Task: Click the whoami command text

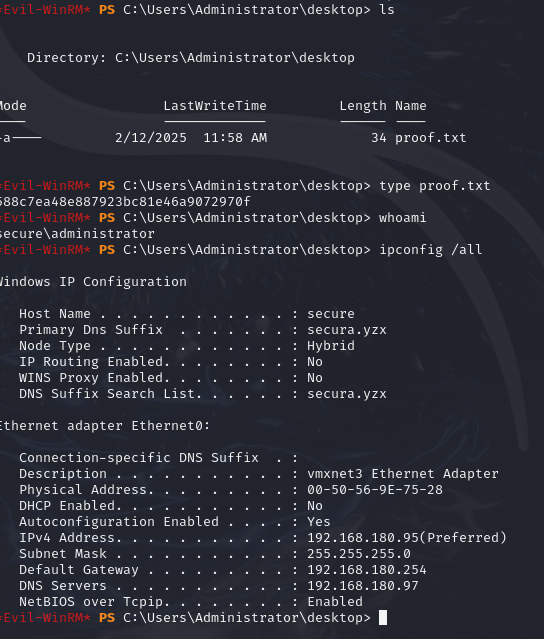Action: pyautogui.click(x=403, y=218)
